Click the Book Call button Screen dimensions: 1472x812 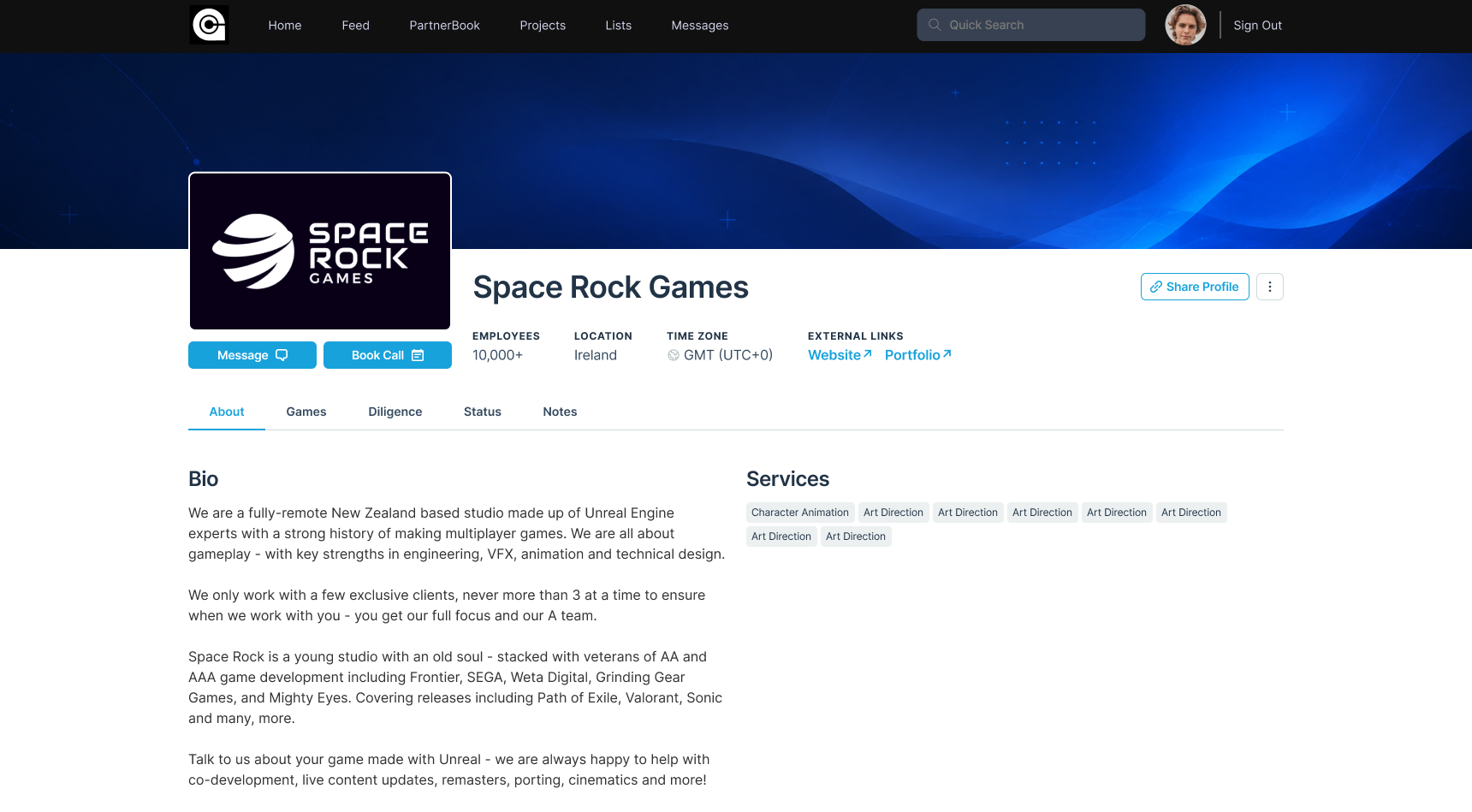[x=388, y=355]
